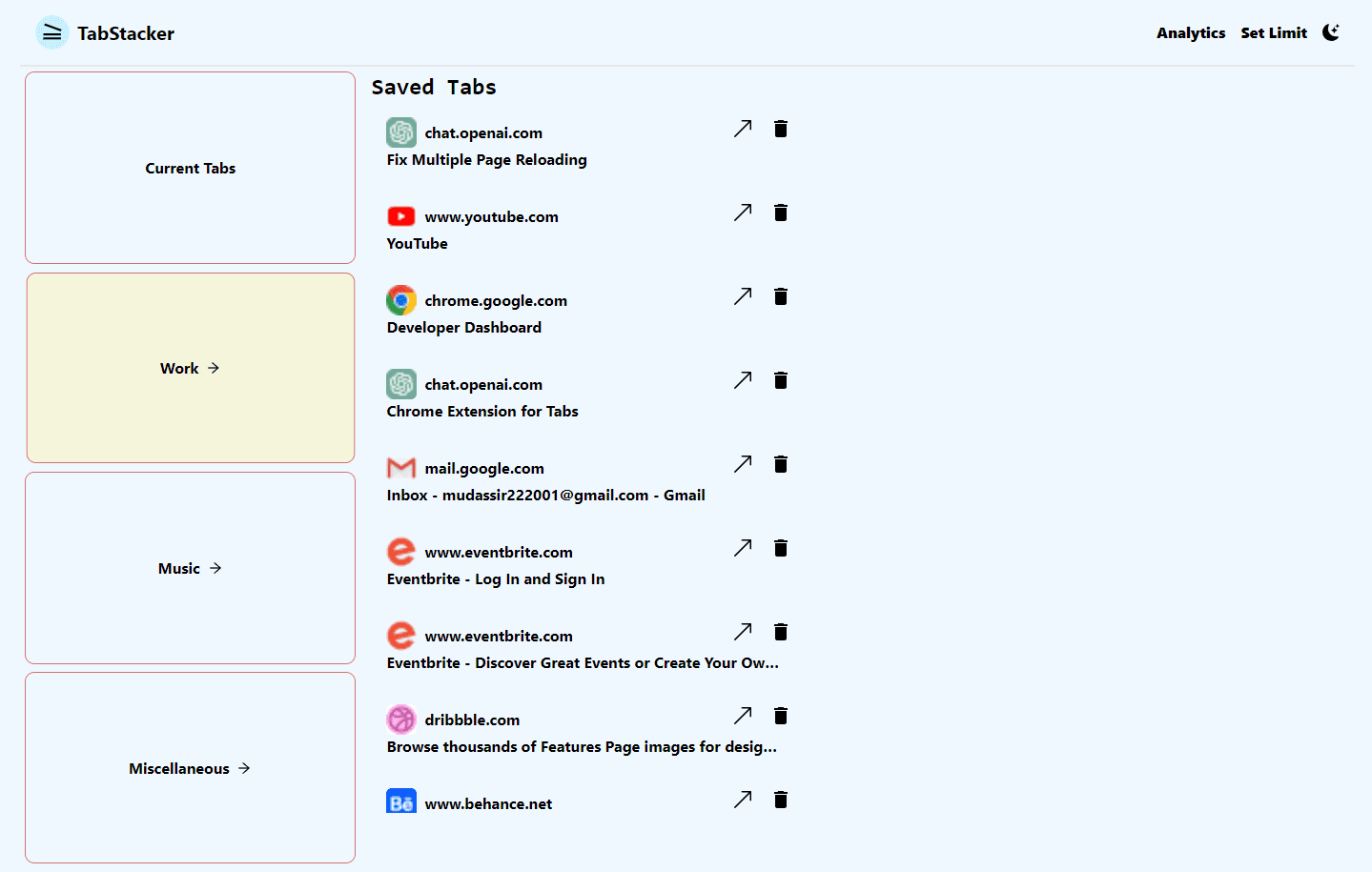The width and height of the screenshot is (1372, 872).
Task: Click the Gmail favicon
Action: [x=401, y=468]
